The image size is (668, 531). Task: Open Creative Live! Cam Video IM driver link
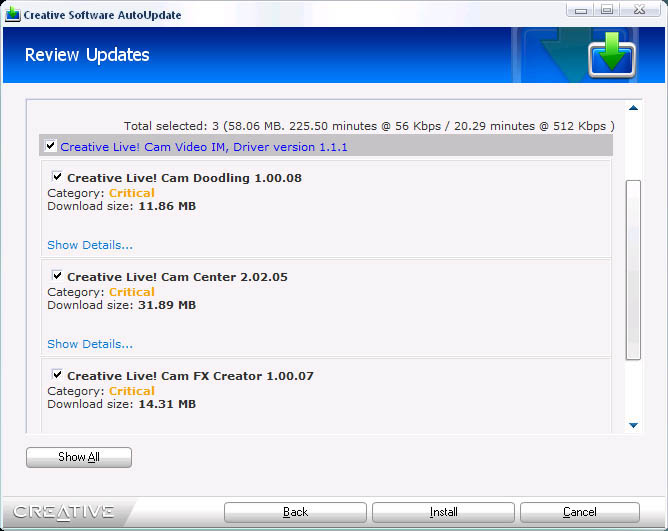tap(204, 147)
